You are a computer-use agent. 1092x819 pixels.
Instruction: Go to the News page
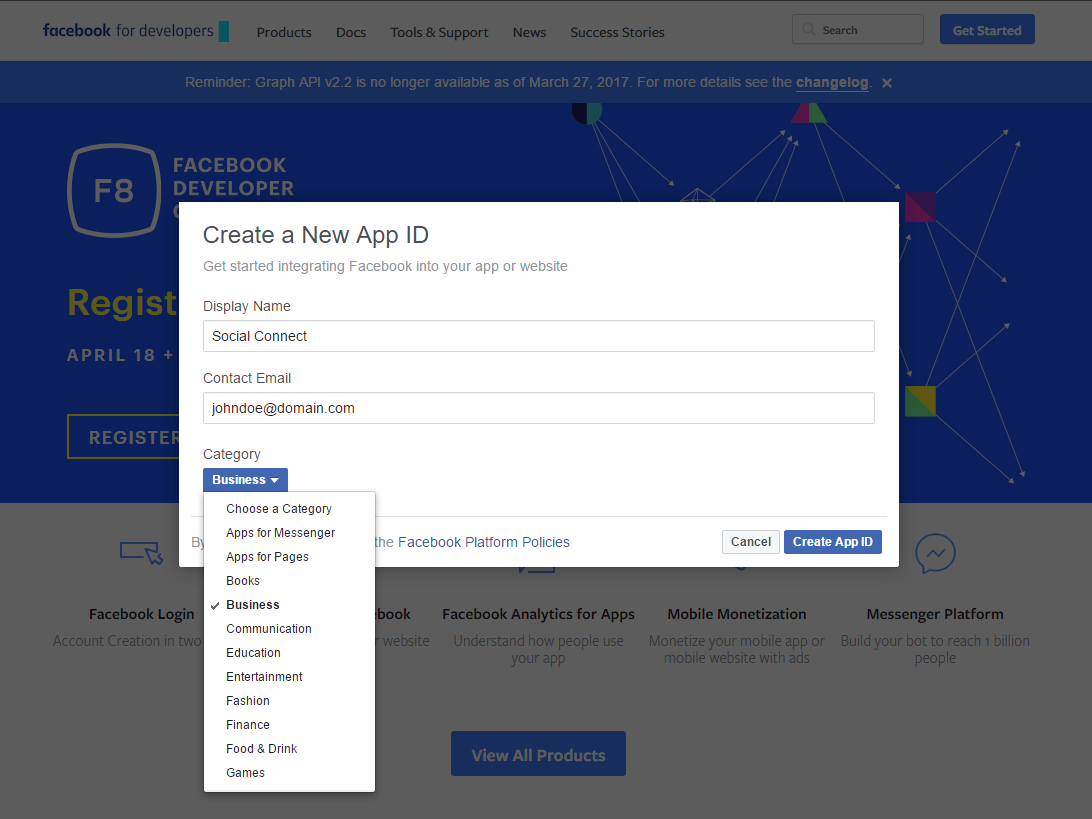click(x=529, y=32)
